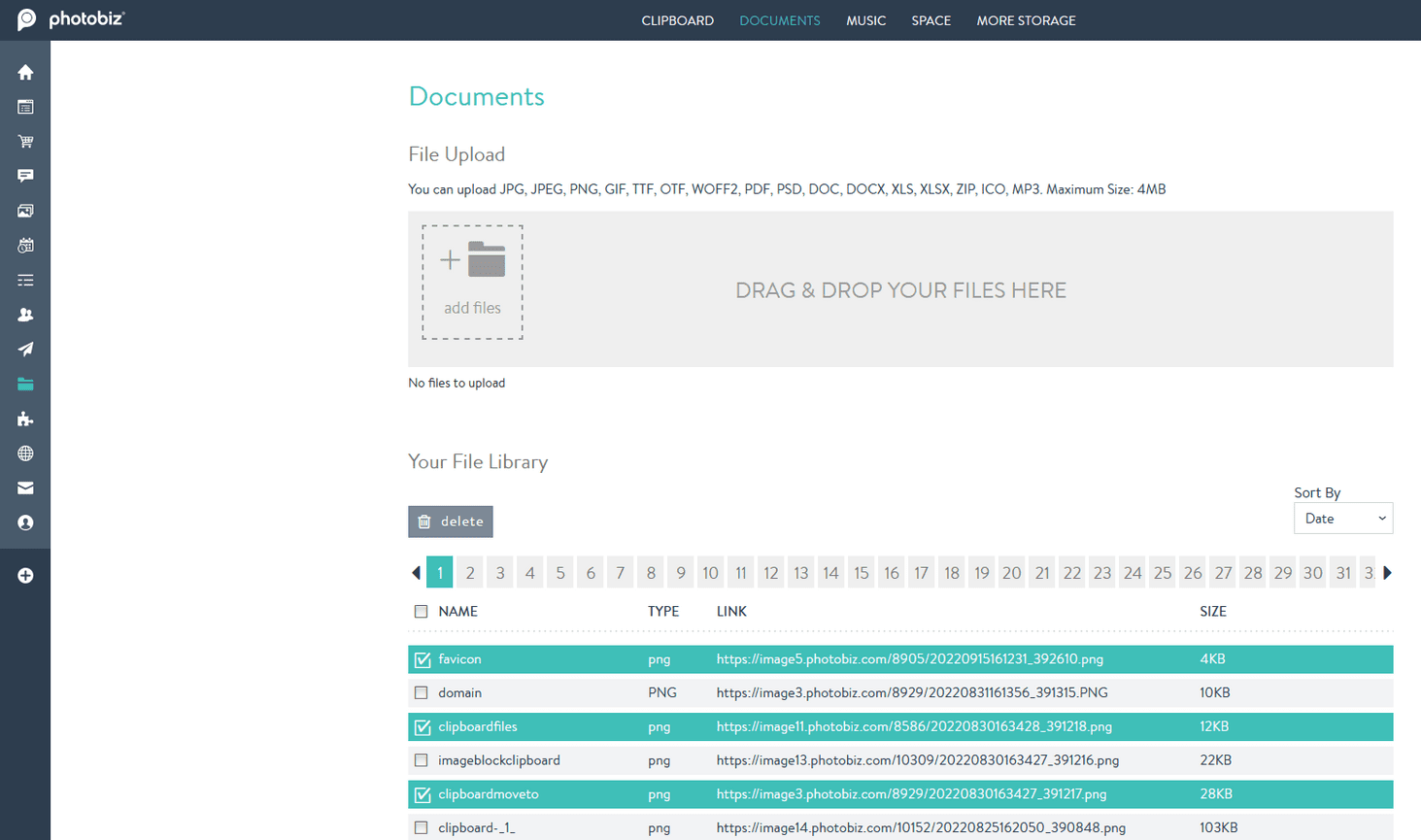Expand next pages with right pagination arrow
This screenshot has width=1421, height=840.
click(x=1388, y=573)
